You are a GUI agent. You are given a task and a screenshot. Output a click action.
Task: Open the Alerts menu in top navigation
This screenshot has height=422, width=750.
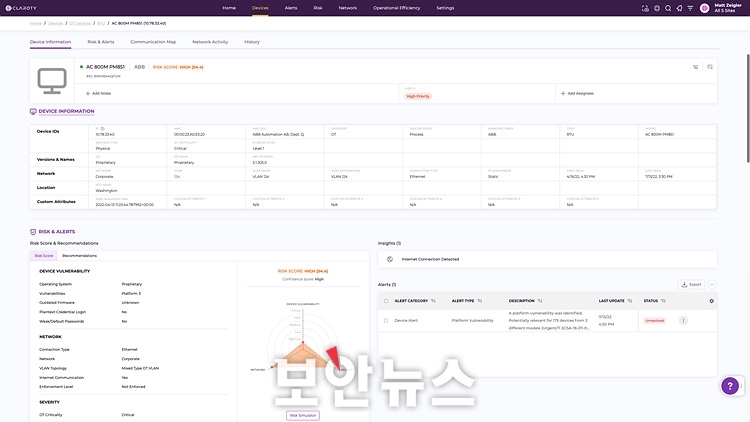click(x=291, y=8)
